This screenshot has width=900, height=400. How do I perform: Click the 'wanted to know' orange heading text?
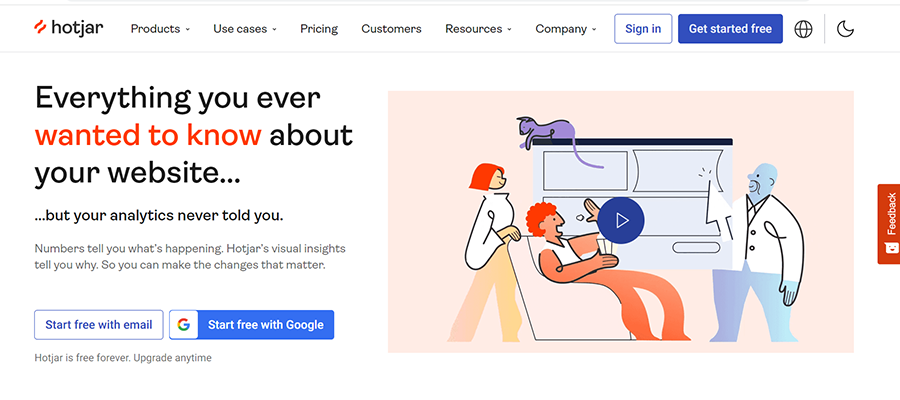coord(148,135)
